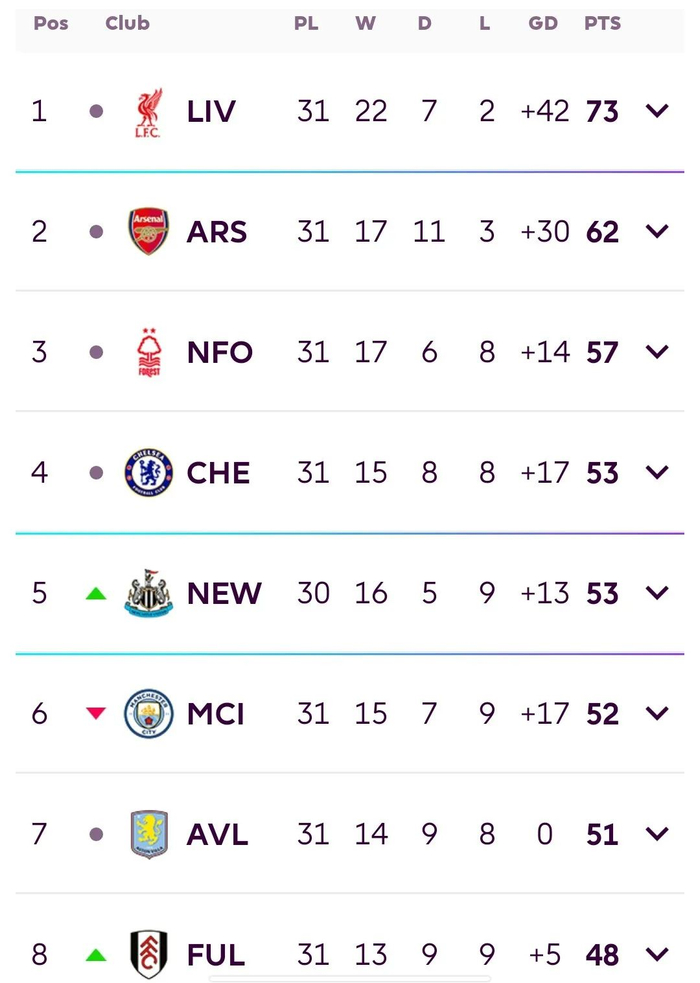Click the Manchester City crest
The height and width of the screenshot is (983, 700).
click(x=149, y=714)
